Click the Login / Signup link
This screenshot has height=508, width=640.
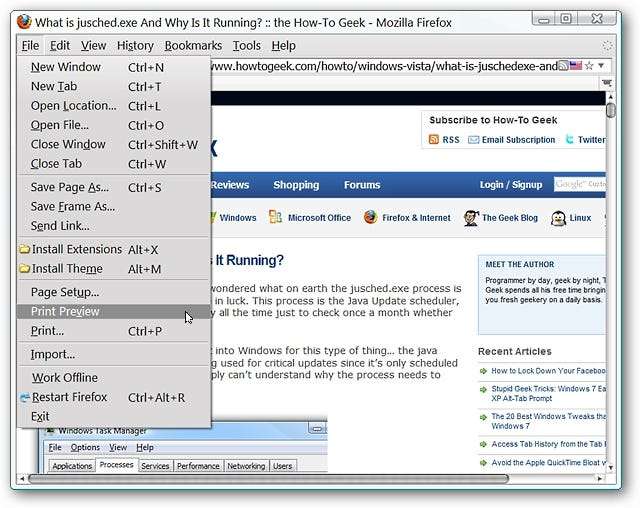coord(511,185)
